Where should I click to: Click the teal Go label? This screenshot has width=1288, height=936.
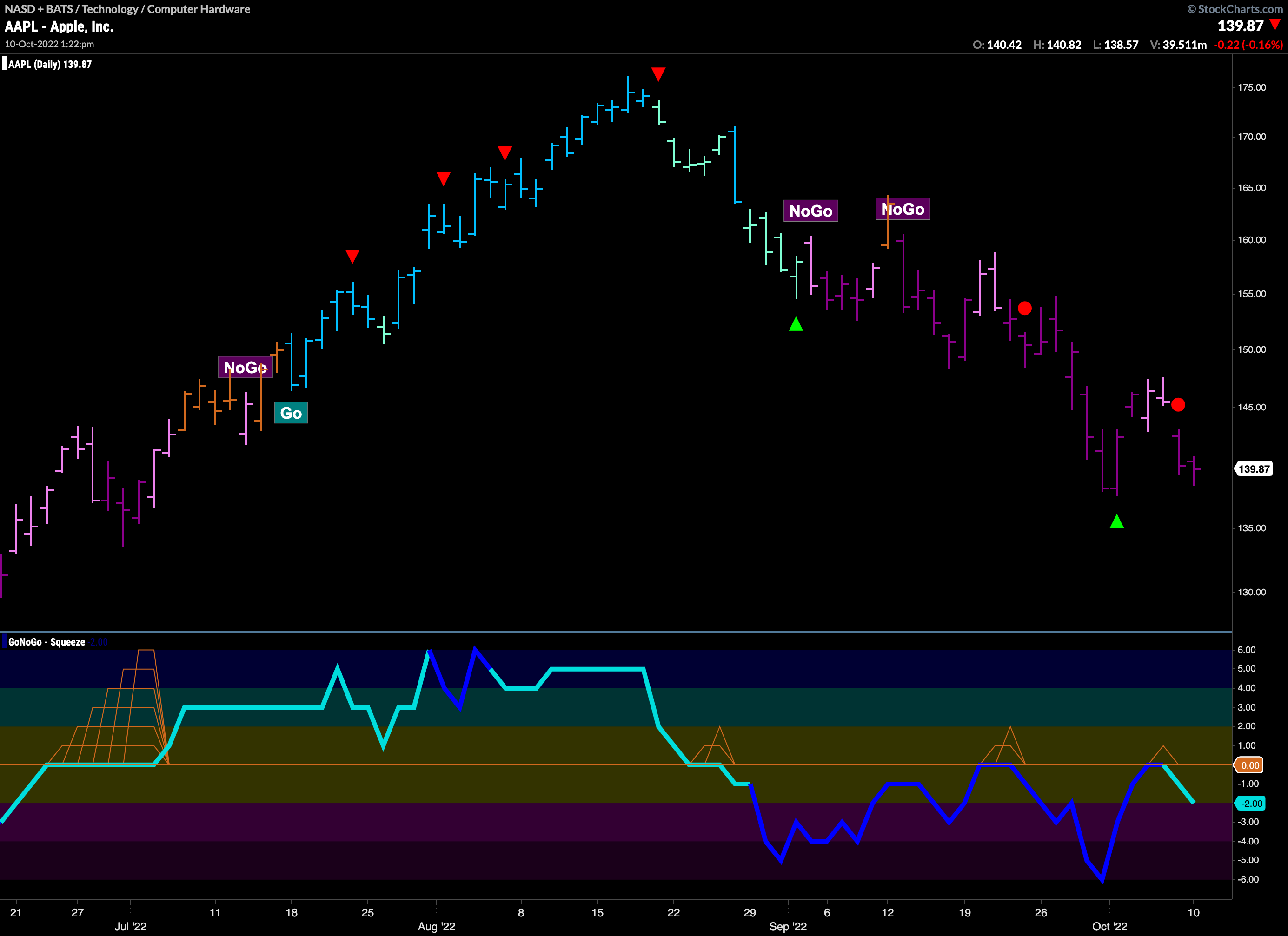(x=291, y=413)
